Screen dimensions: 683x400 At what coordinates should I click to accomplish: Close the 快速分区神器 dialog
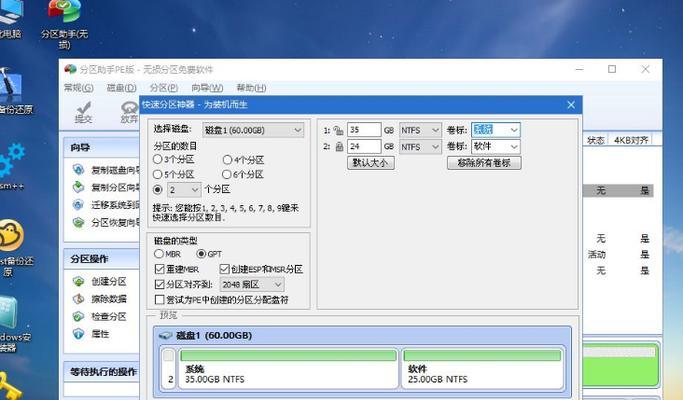coord(571,105)
